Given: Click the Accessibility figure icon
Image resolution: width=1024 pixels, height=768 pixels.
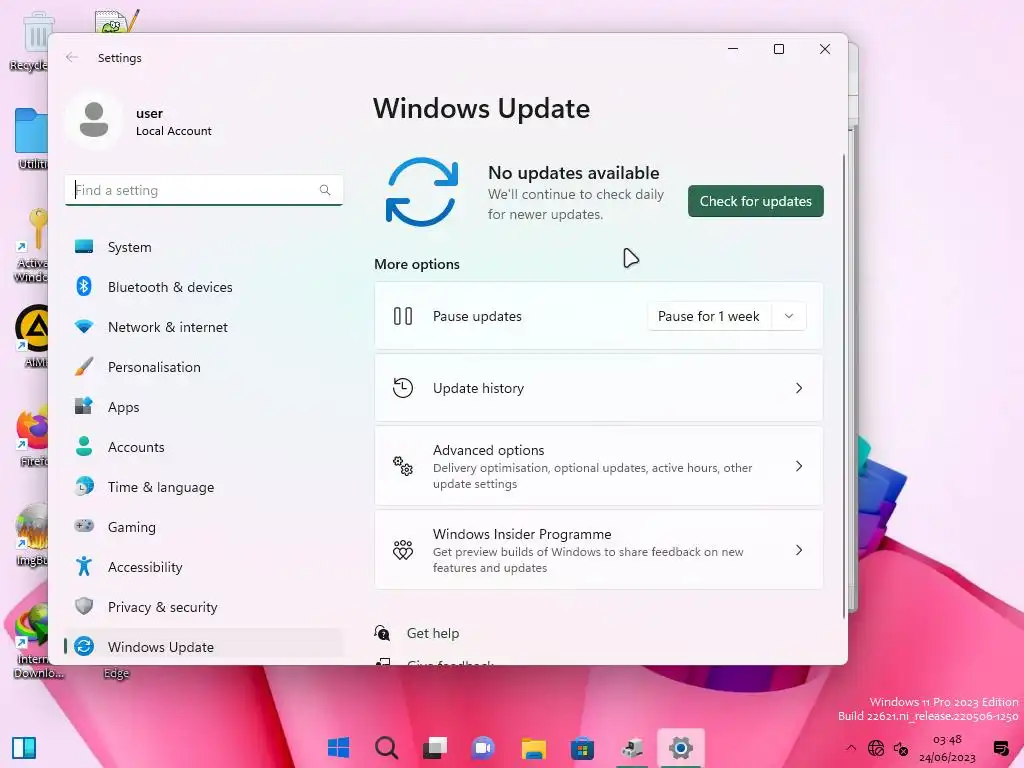Looking at the screenshot, I should [84, 566].
